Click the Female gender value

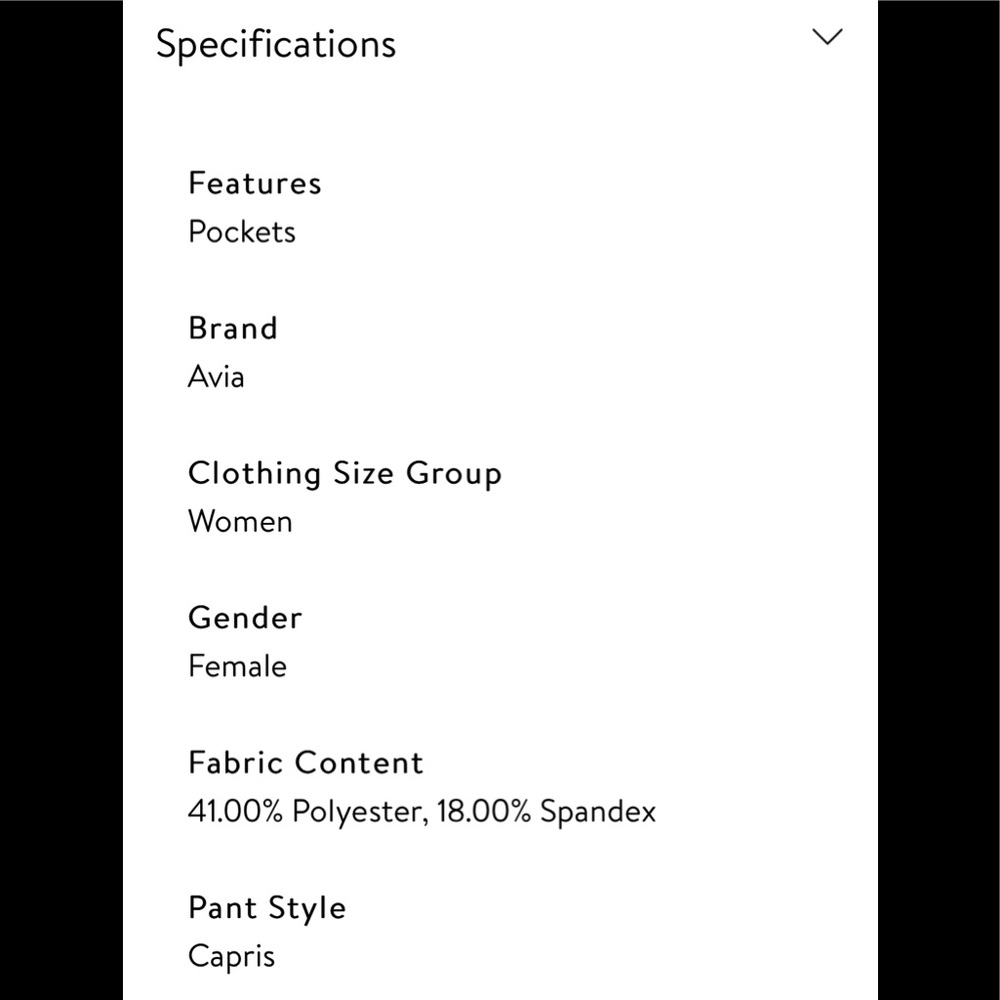pyautogui.click(x=237, y=667)
